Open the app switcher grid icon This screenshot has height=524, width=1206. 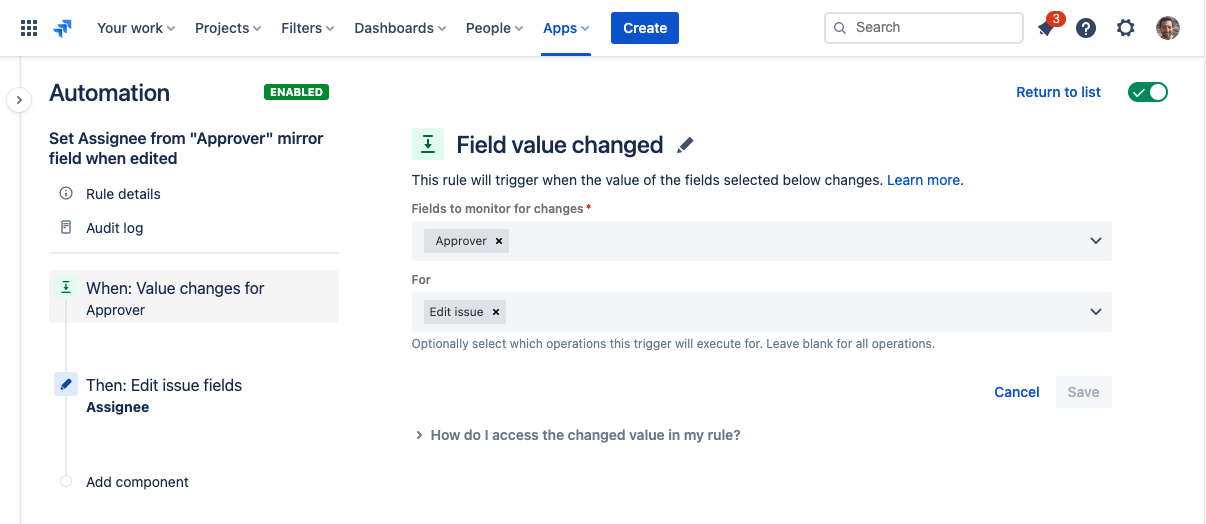point(29,28)
